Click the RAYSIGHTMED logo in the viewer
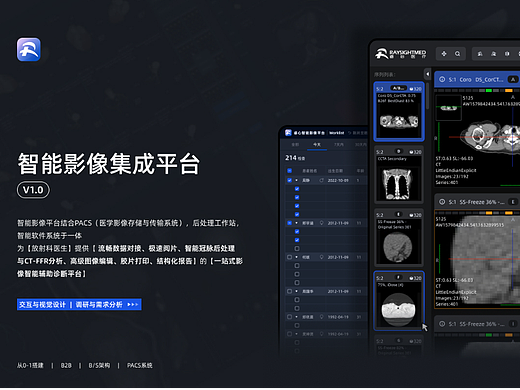This screenshot has height=390, width=520. 400,53
